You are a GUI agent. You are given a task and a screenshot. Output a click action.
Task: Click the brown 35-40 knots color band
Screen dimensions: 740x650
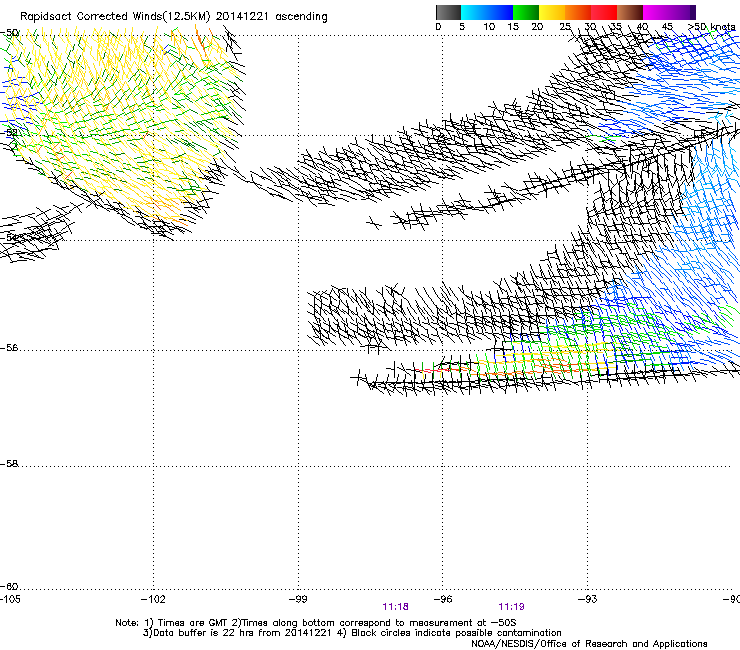pos(630,12)
